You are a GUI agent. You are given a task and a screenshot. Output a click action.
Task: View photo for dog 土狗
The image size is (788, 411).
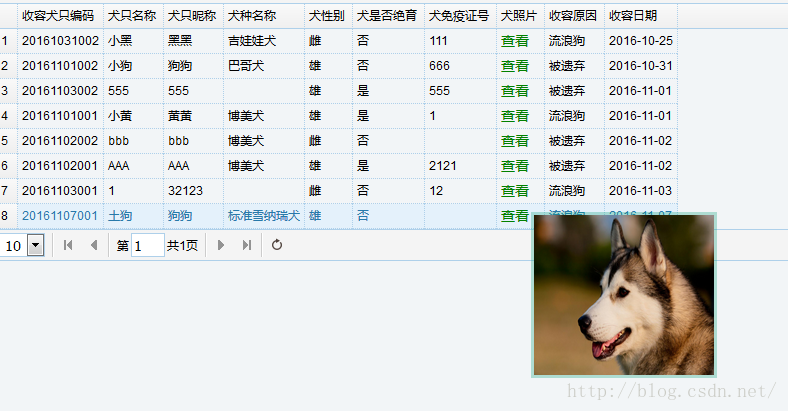[x=515, y=216]
